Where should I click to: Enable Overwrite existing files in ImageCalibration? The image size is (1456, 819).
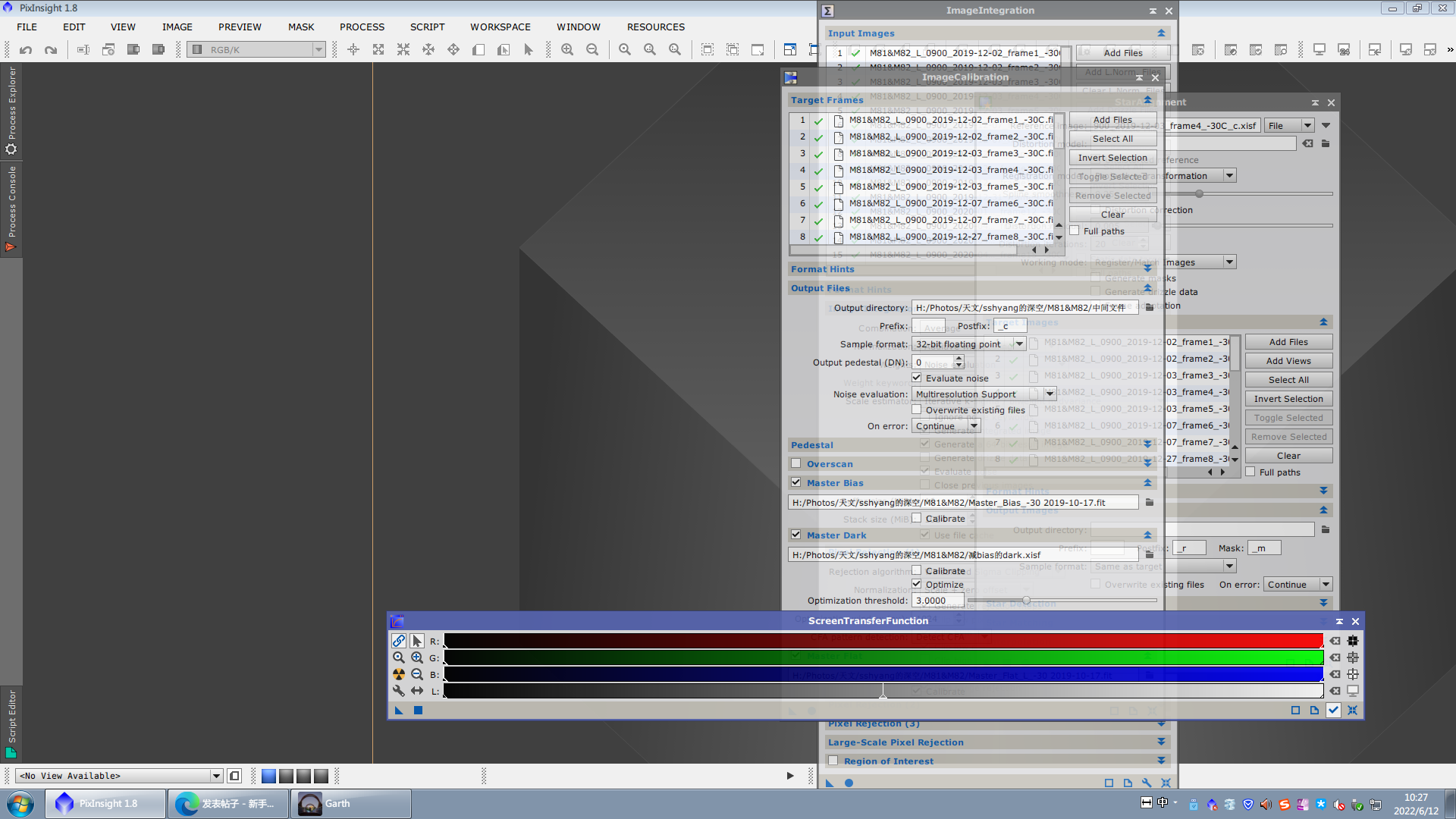pos(917,409)
